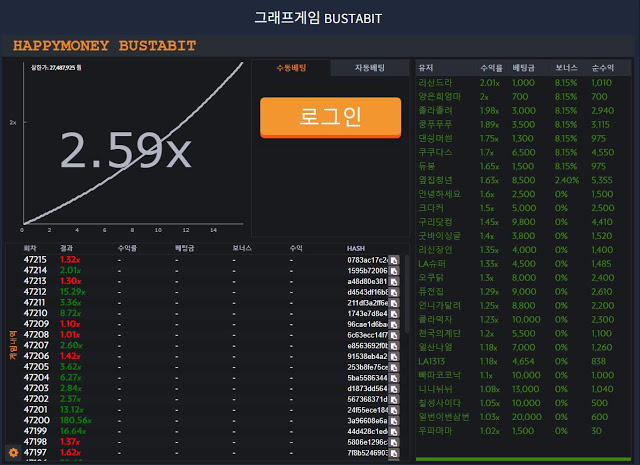640x465 pixels.
Task: Select the 180.56x result of round 47200
Action: (76, 421)
